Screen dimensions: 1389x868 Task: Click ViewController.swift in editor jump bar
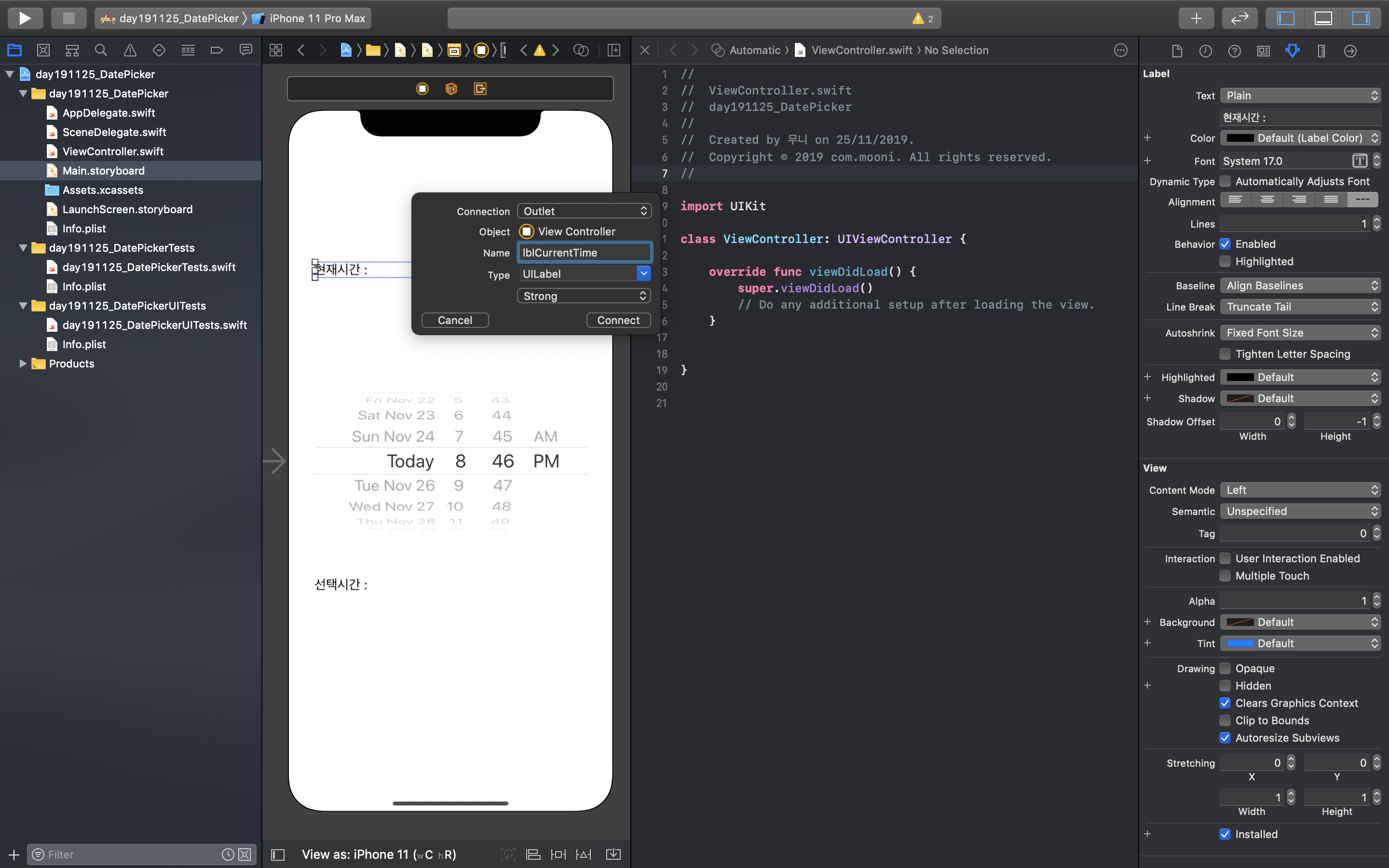click(x=861, y=50)
